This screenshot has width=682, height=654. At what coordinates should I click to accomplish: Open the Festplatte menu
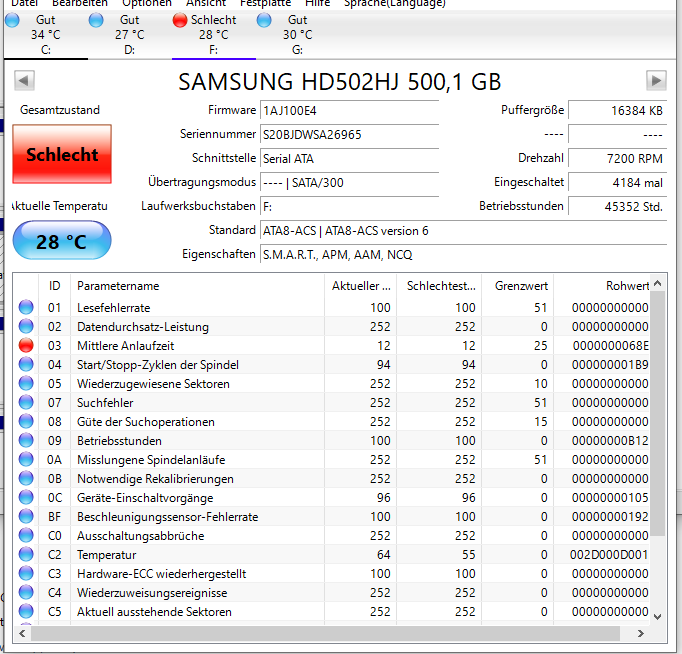[265, 3]
